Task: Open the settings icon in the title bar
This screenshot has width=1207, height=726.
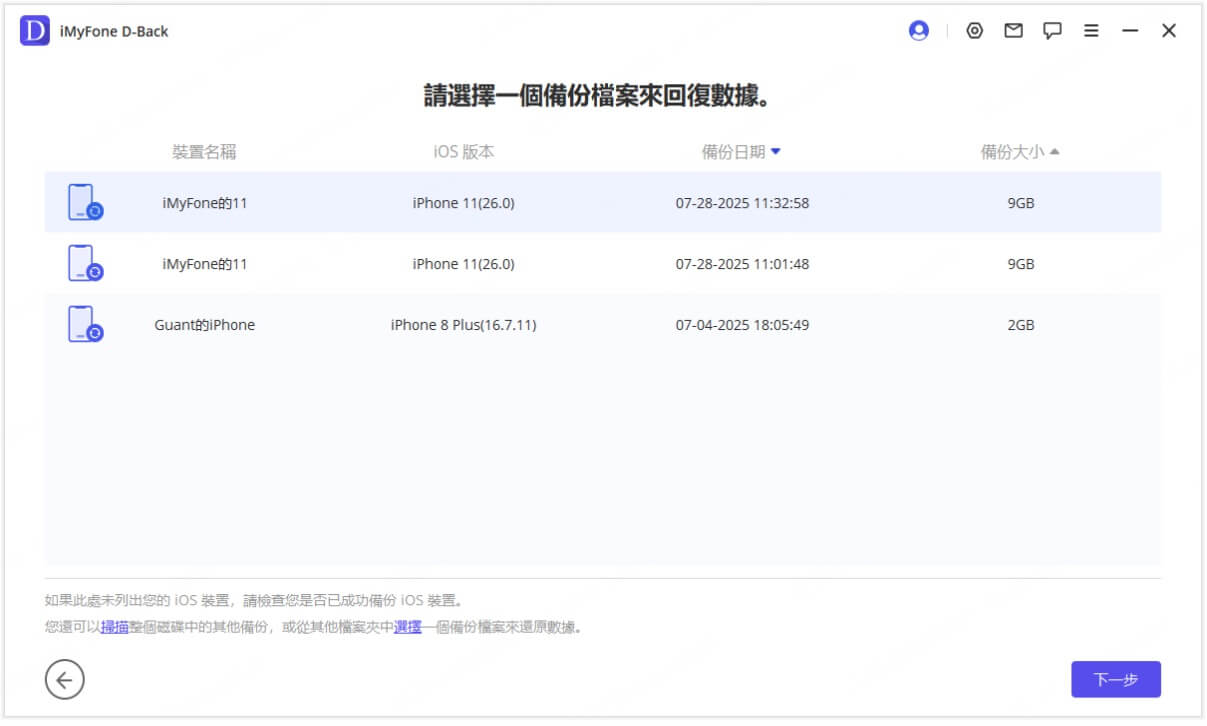Action: (x=975, y=30)
